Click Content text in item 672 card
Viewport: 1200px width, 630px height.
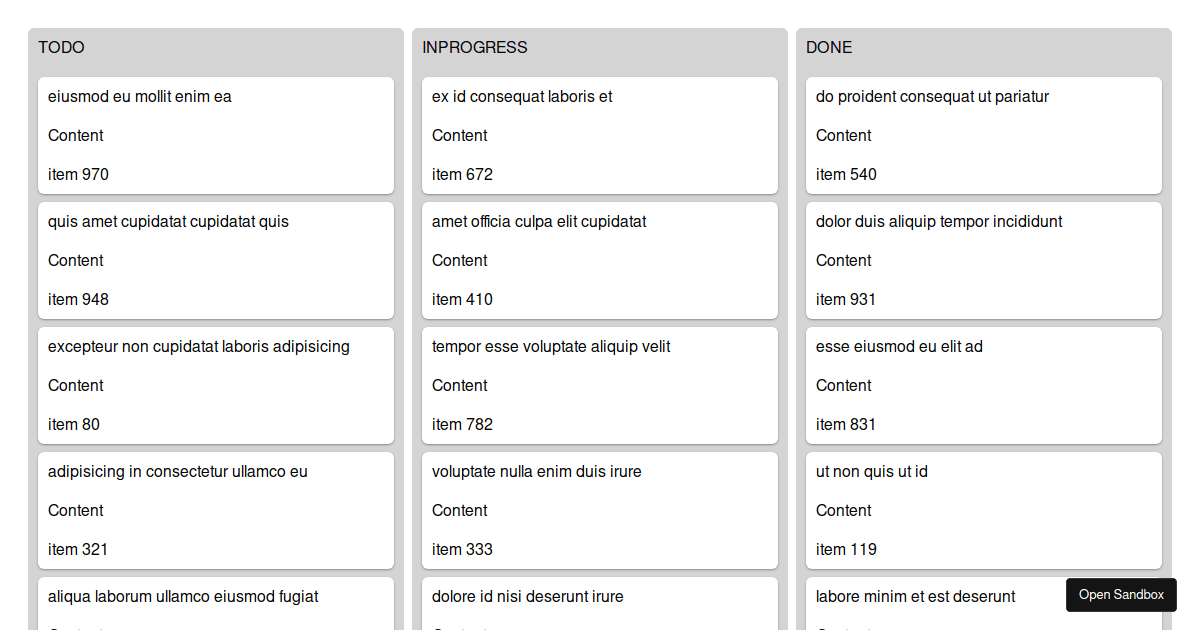(460, 135)
